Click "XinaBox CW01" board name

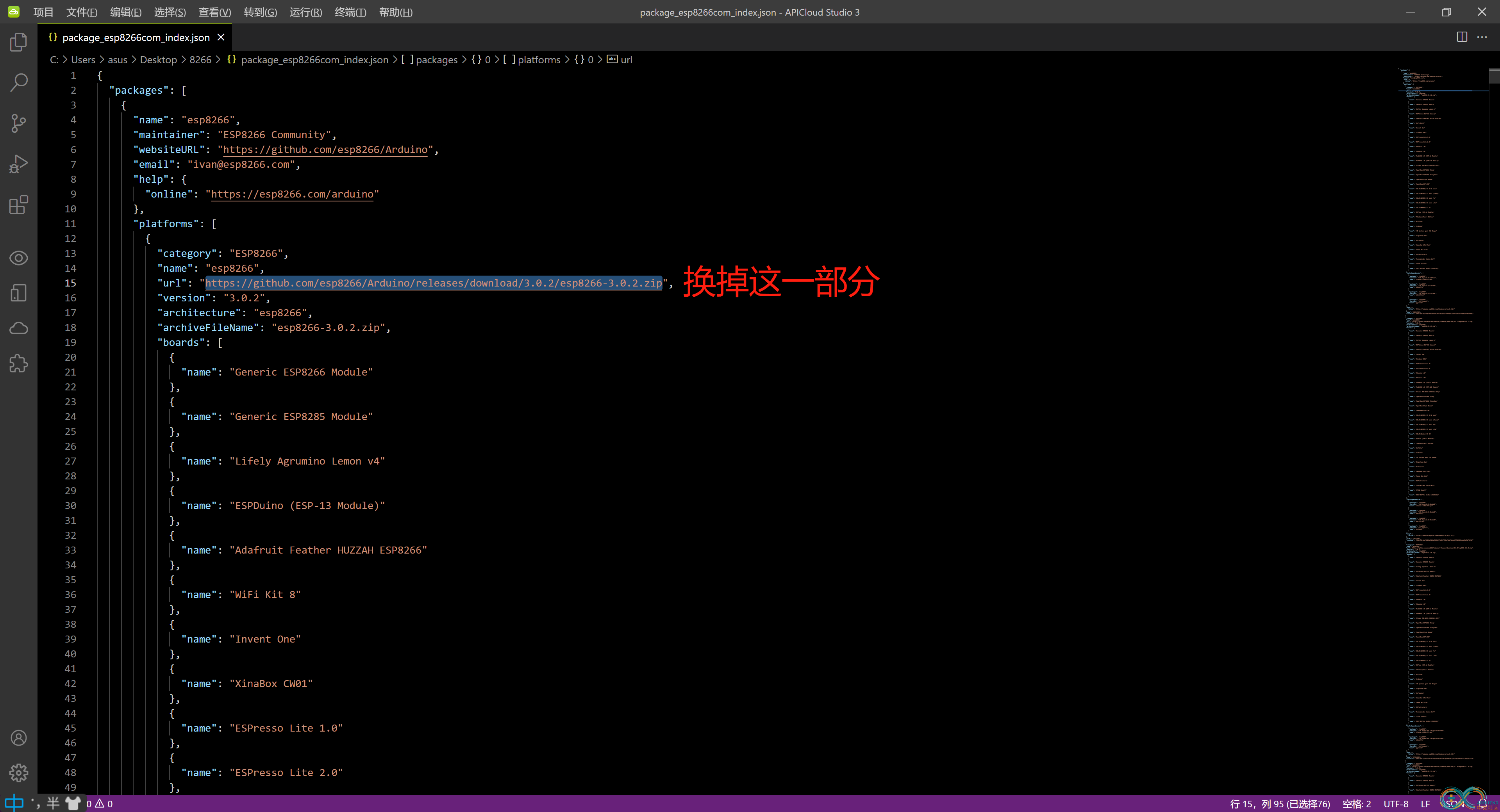[271, 684]
